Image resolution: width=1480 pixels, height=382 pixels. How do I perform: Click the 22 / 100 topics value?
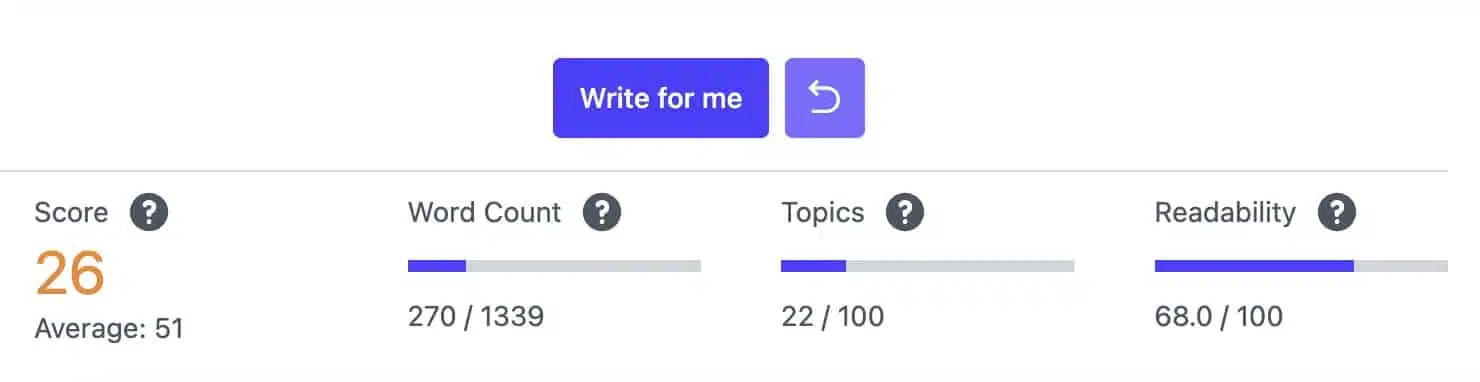[832, 318]
